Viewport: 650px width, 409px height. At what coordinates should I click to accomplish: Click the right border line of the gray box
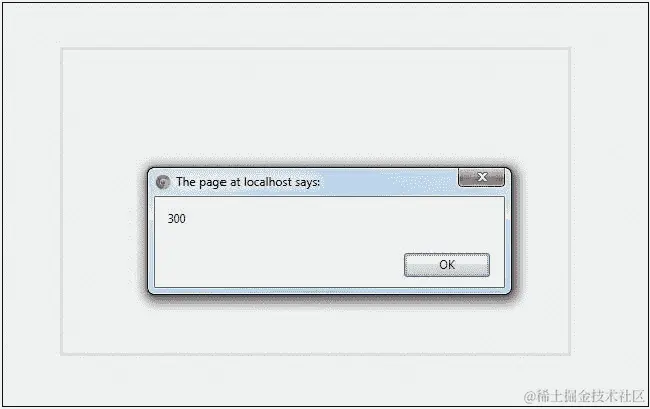tap(570, 201)
